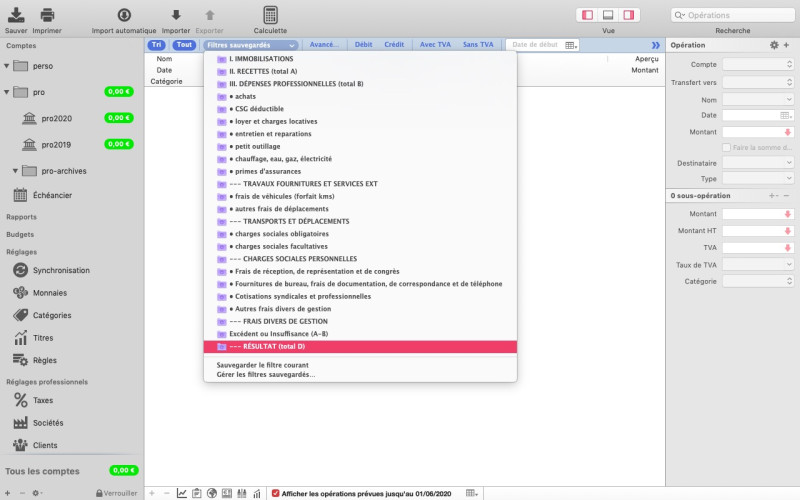Image resolution: width=800 pixels, height=500 pixels.
Task: Choose Sauvegarder le filtre courant
Action: click(262, 365)
